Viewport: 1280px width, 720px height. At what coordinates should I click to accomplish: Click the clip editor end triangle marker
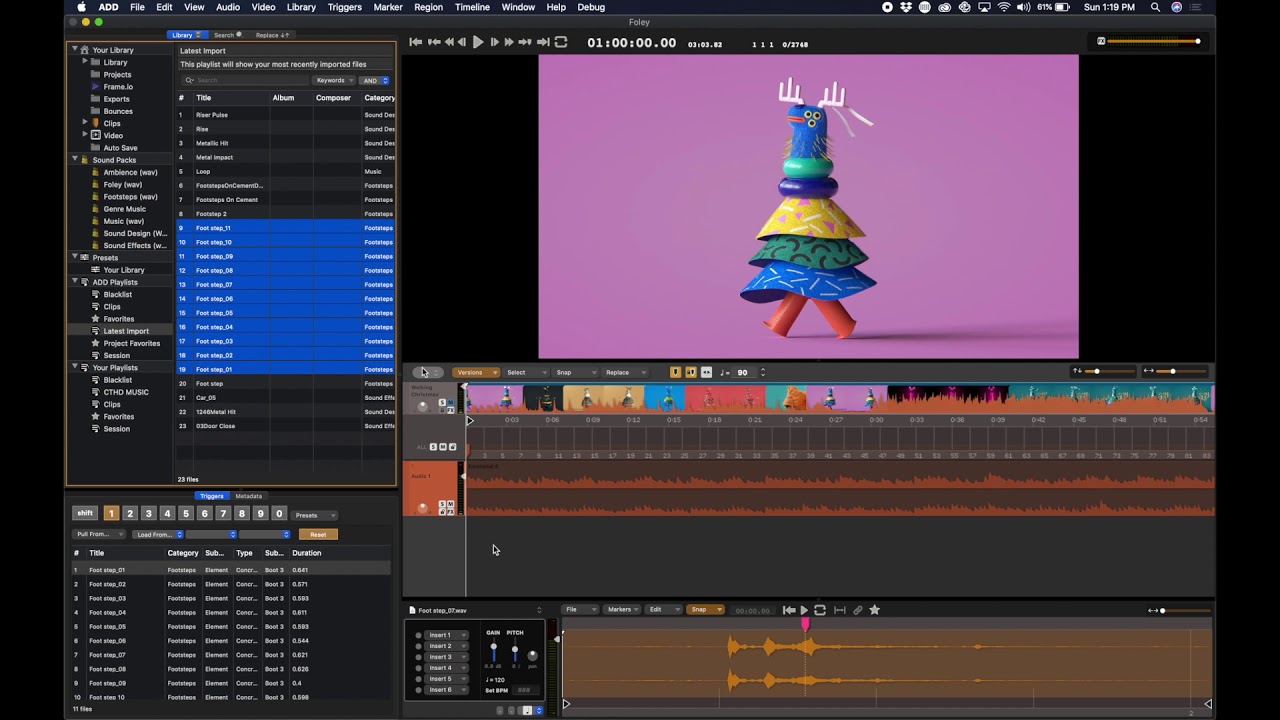point(1207,704)
